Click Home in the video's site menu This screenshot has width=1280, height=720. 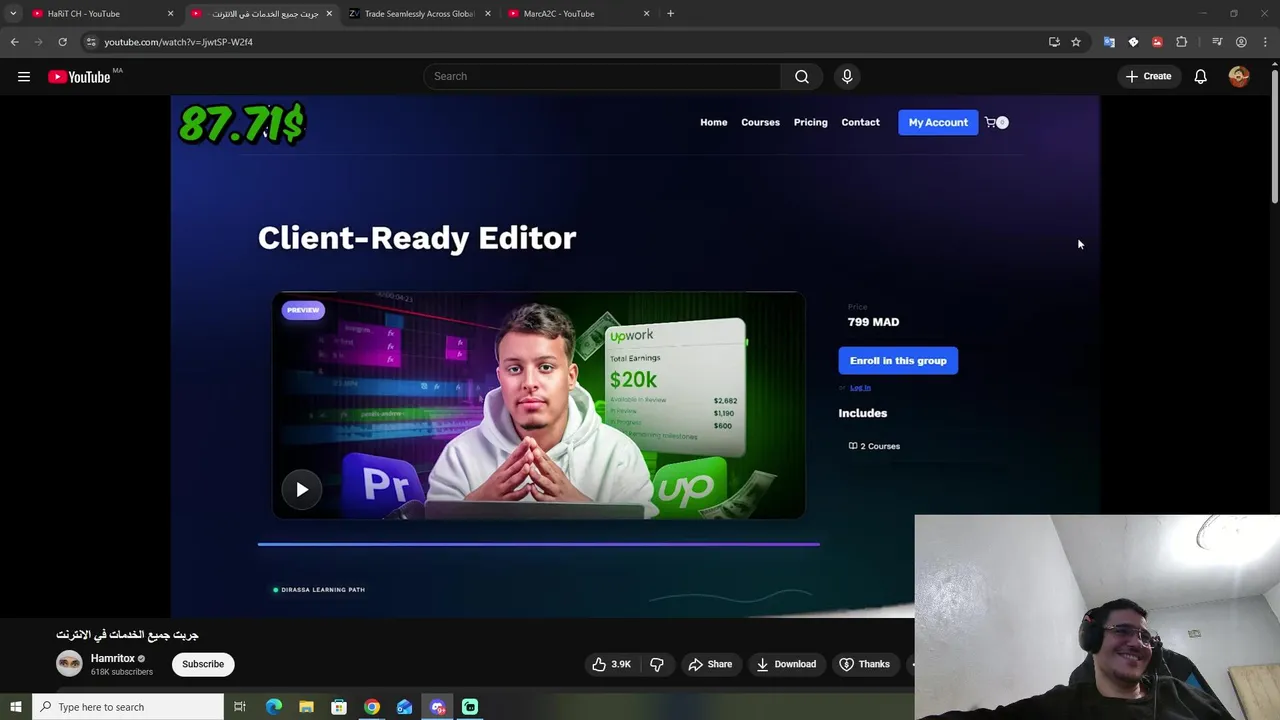(713, 122)
